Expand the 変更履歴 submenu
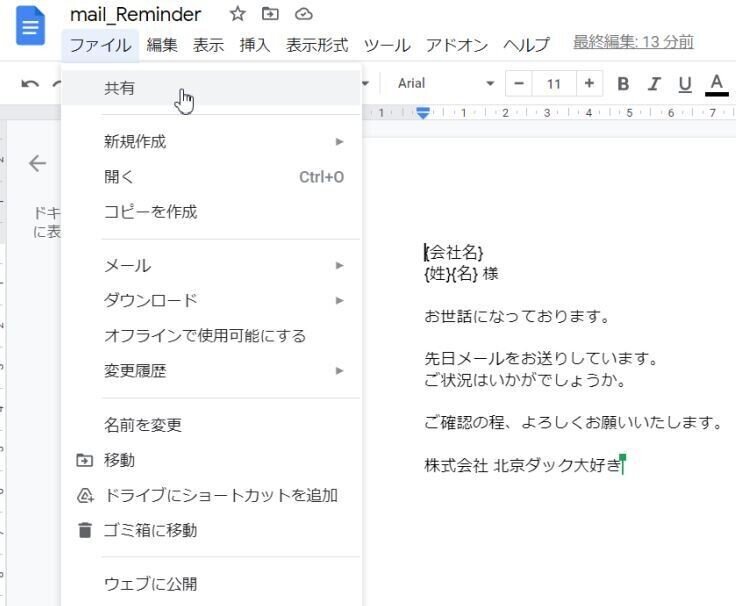 tap(211, 371)
